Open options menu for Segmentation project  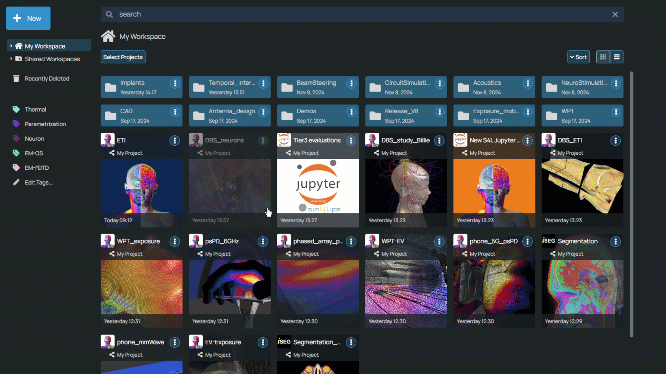pyautogui.click(x=615, y=242)
